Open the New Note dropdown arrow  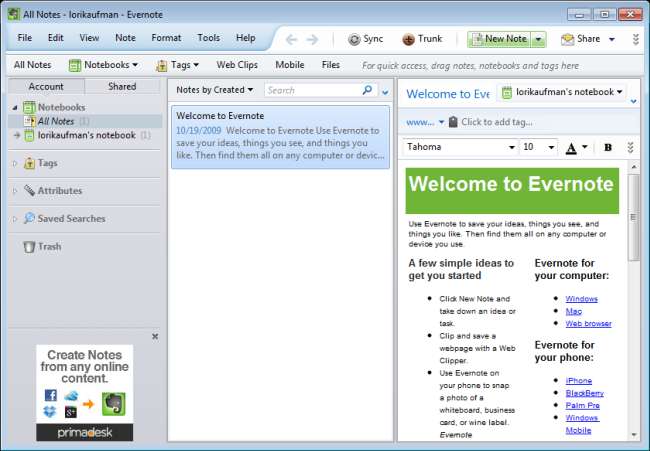538,39
